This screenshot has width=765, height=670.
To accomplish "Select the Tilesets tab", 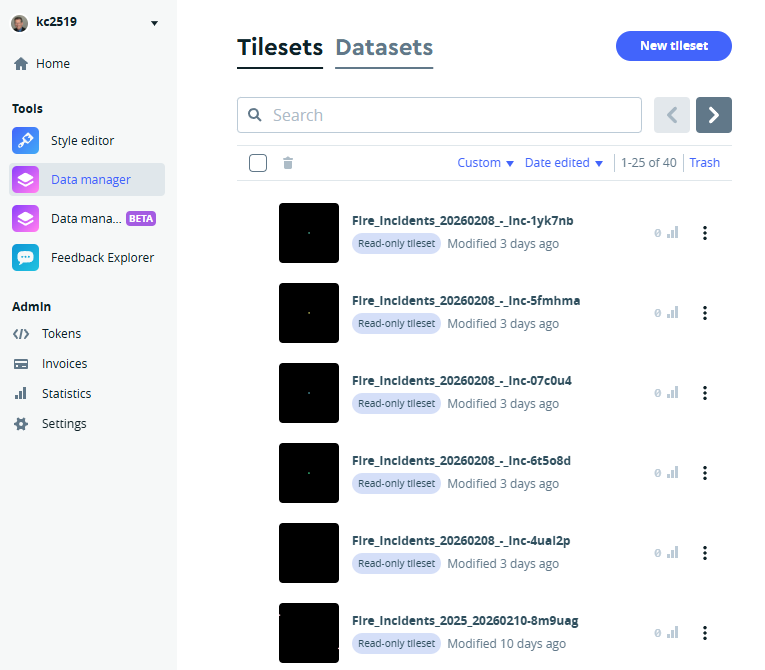I will 280,48.
